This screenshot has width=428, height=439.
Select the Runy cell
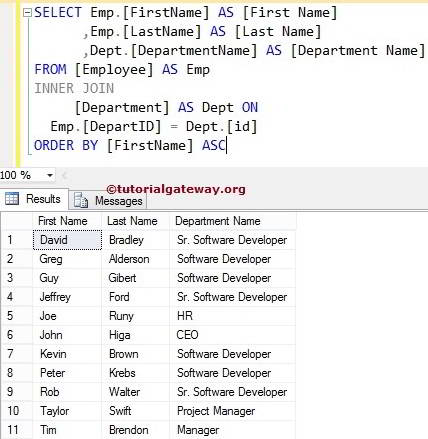[136, 316]
